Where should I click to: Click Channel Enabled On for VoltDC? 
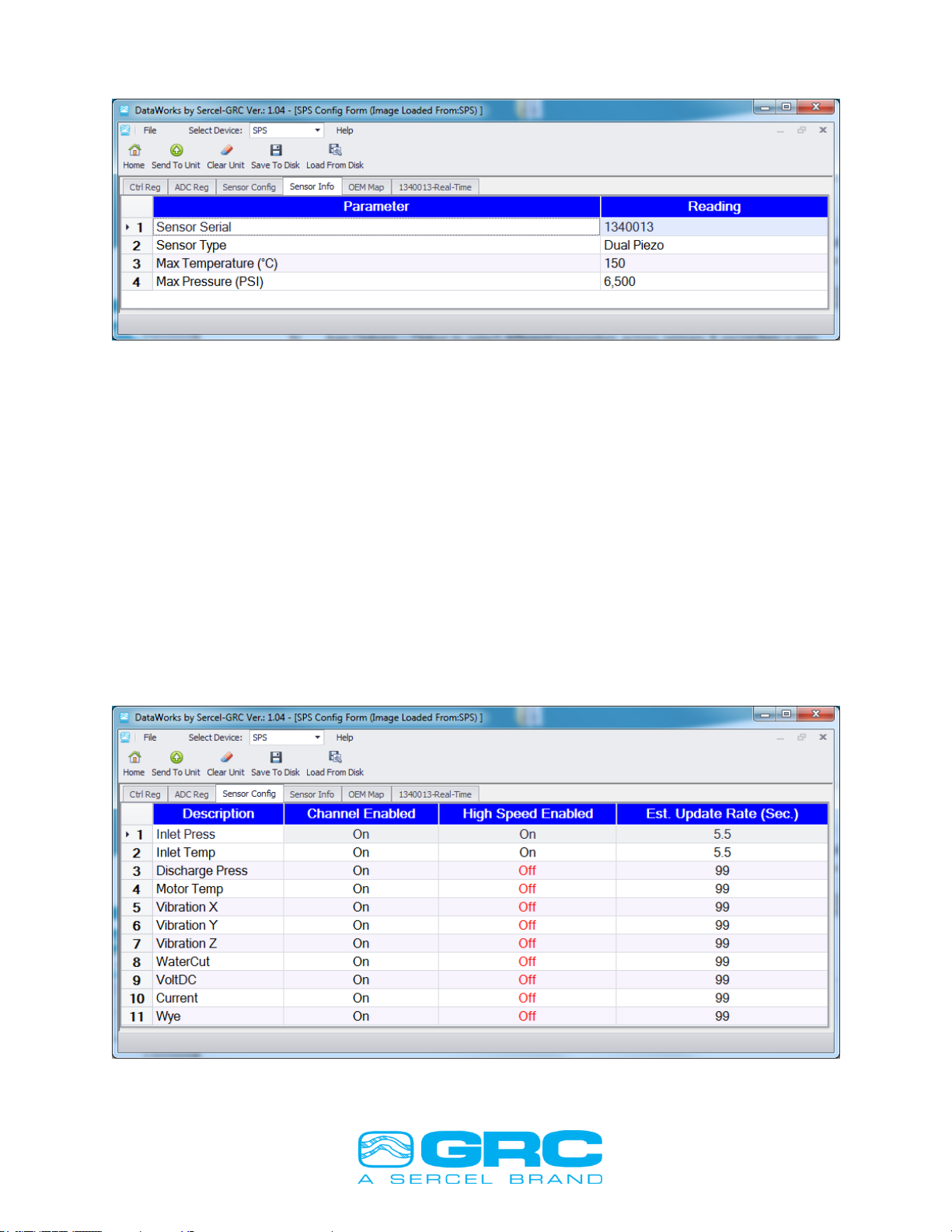coord(361,979)
